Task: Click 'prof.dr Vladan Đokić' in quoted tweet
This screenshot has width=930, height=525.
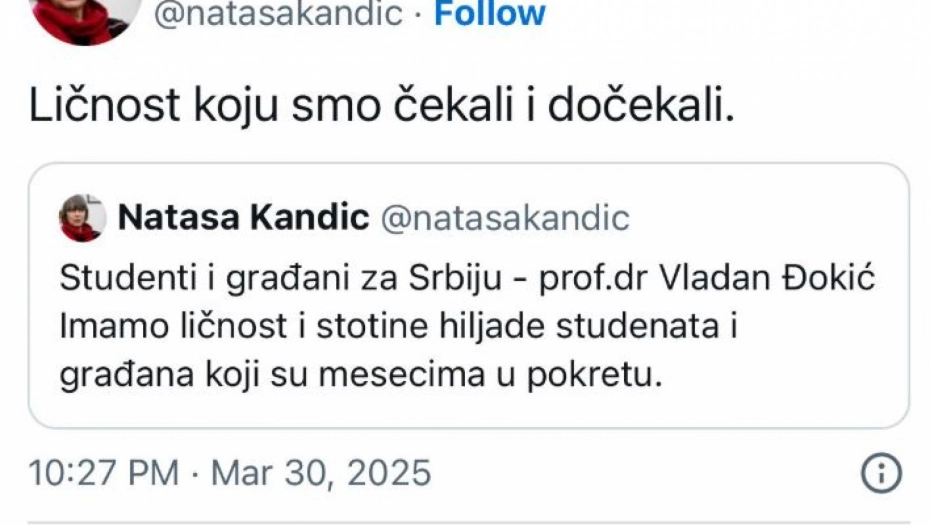Action: tap(707, 278)
